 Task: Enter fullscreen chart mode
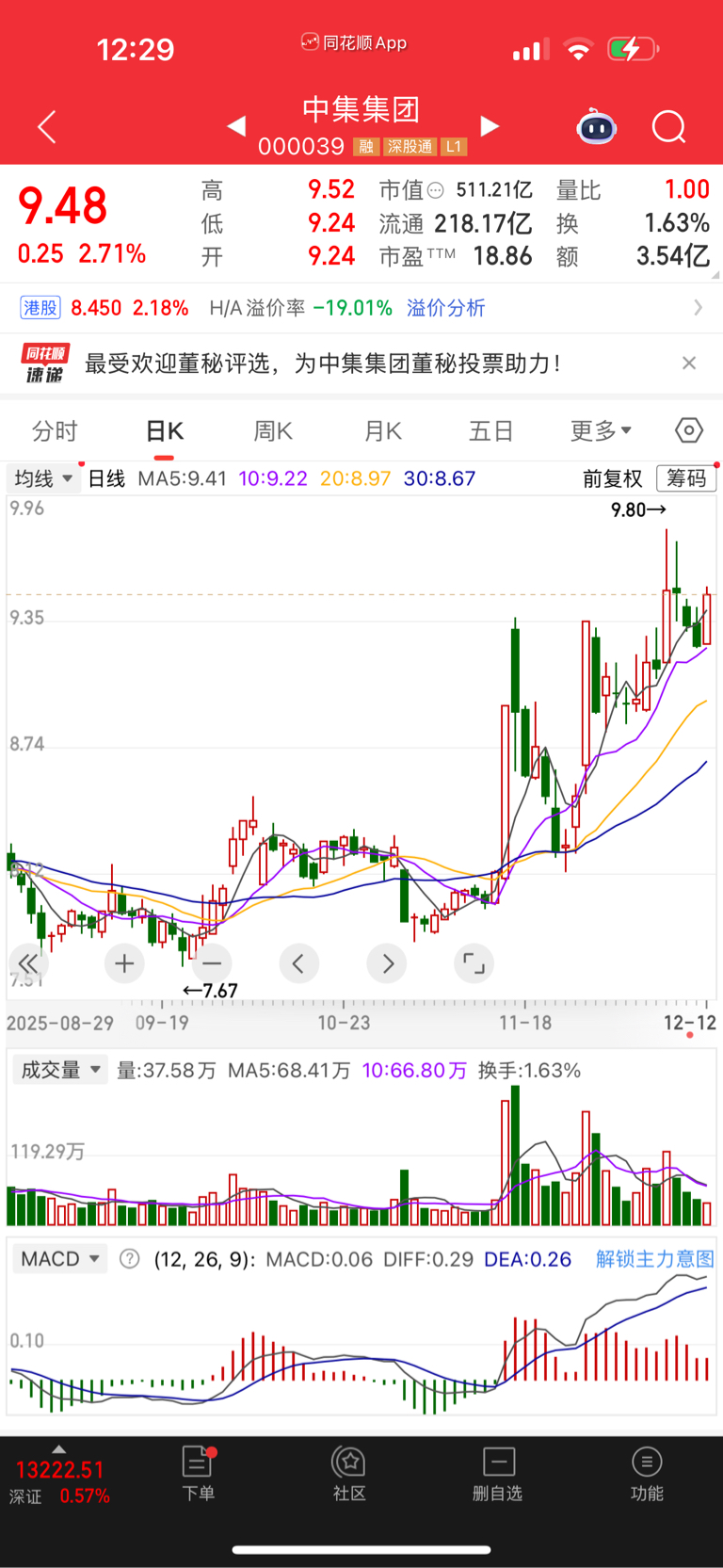(x=474, y=963)
